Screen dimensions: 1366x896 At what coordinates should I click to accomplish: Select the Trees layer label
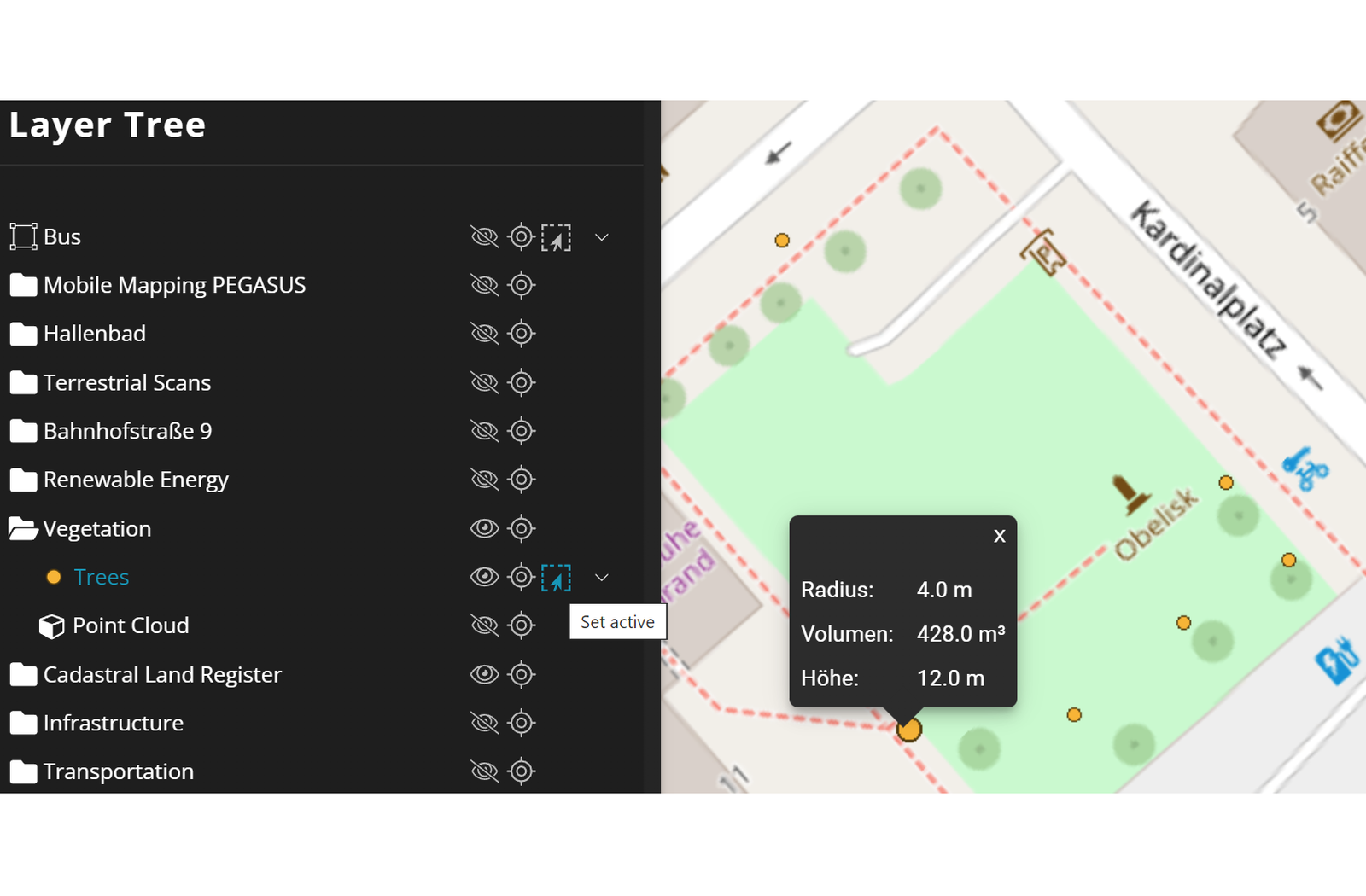[102, 577]
